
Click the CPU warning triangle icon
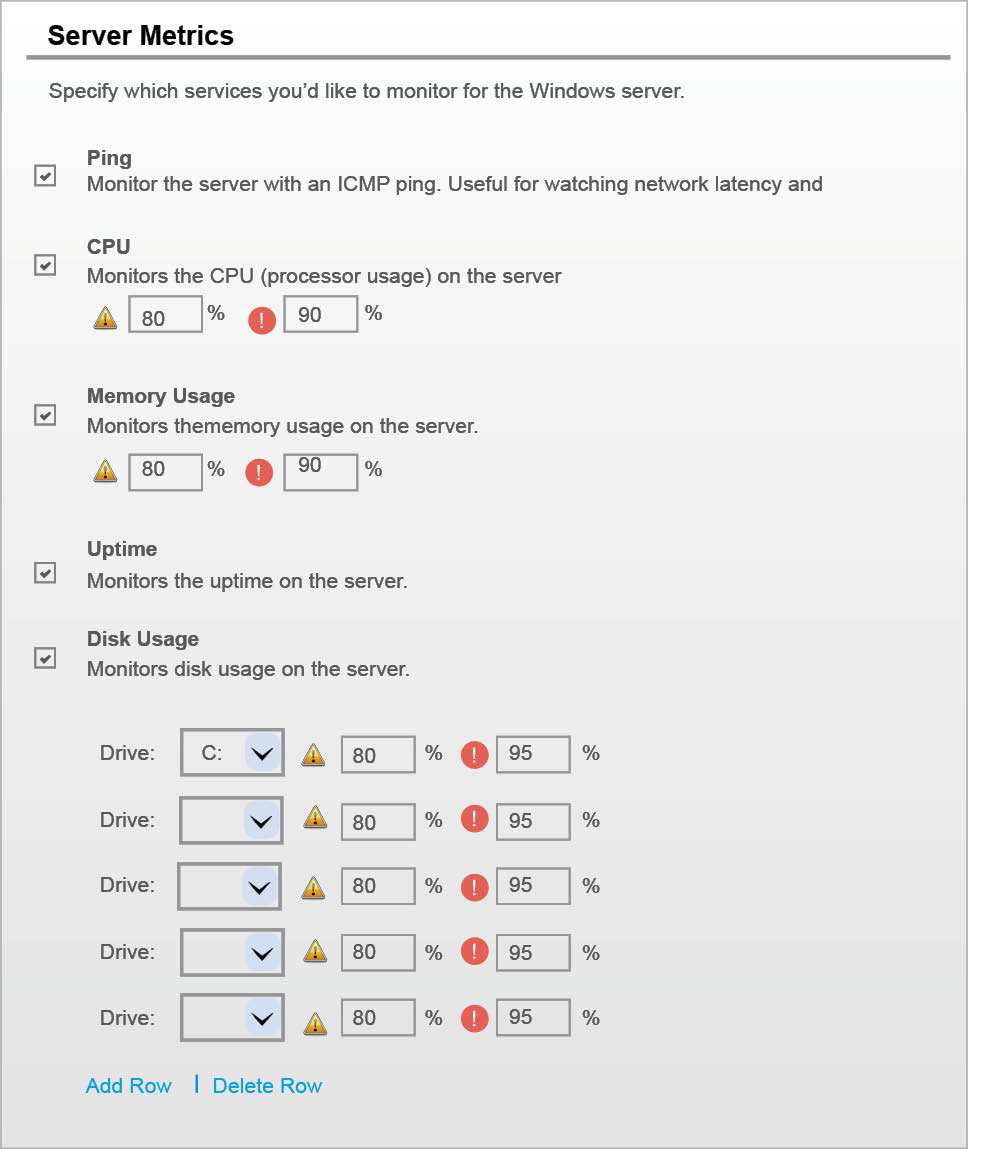point(105,318)
